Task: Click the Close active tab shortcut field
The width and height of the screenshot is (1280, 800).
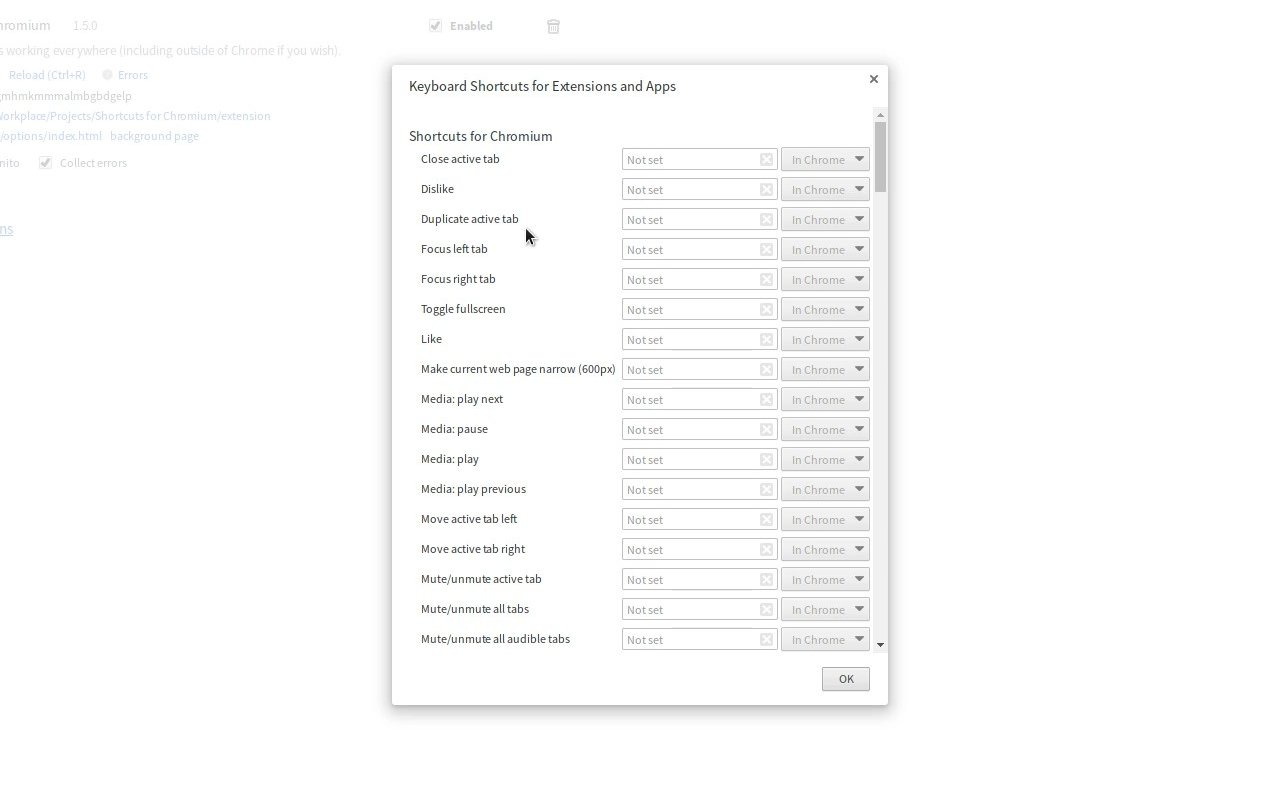Action: coord(699,160)
